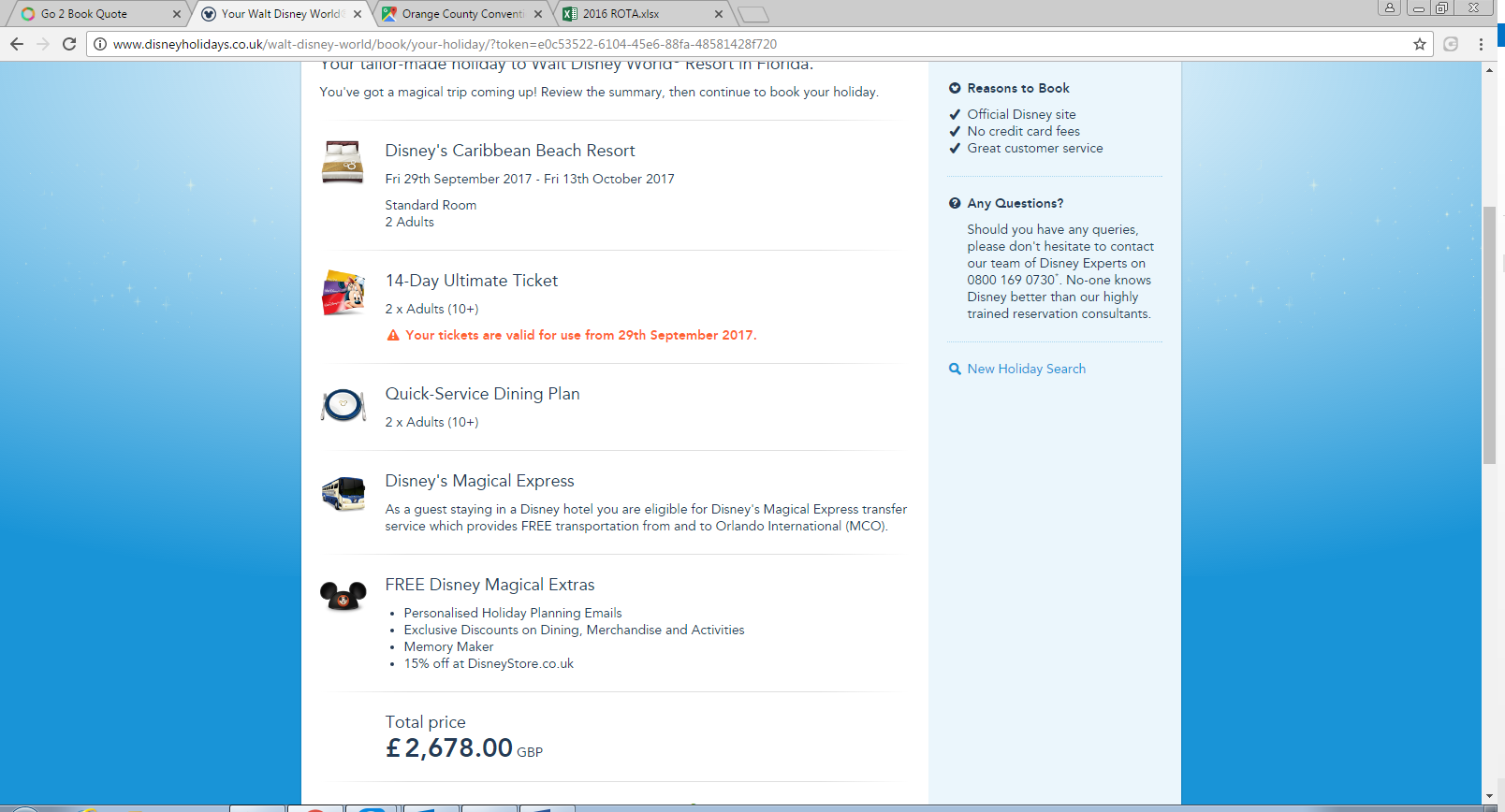Viewport: 1505px width, 812px height.
Task: Click the Quick-Service Dining Plan plate icon
Action: (x=343, y=405)
